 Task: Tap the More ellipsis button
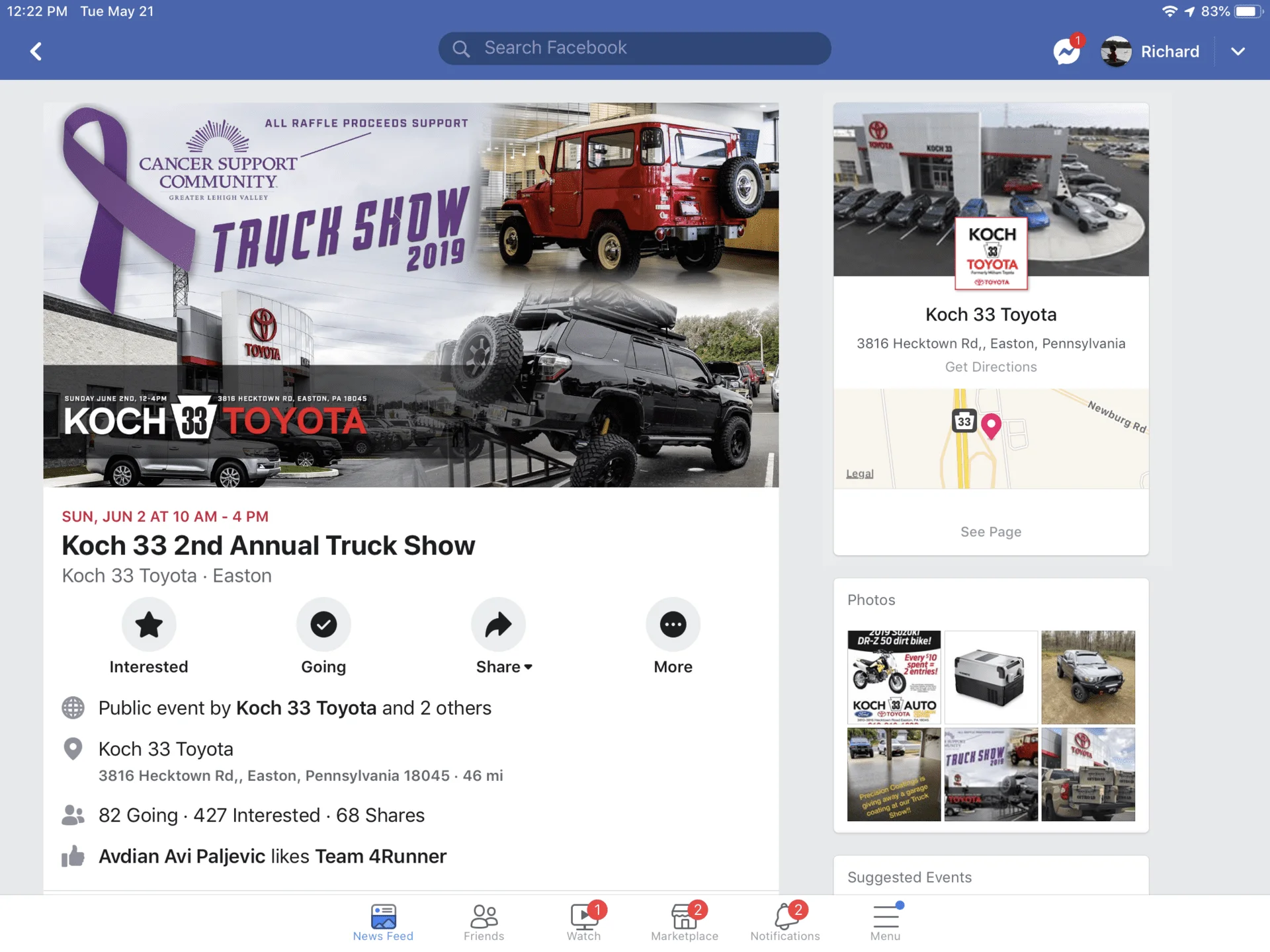pos(673,625)
